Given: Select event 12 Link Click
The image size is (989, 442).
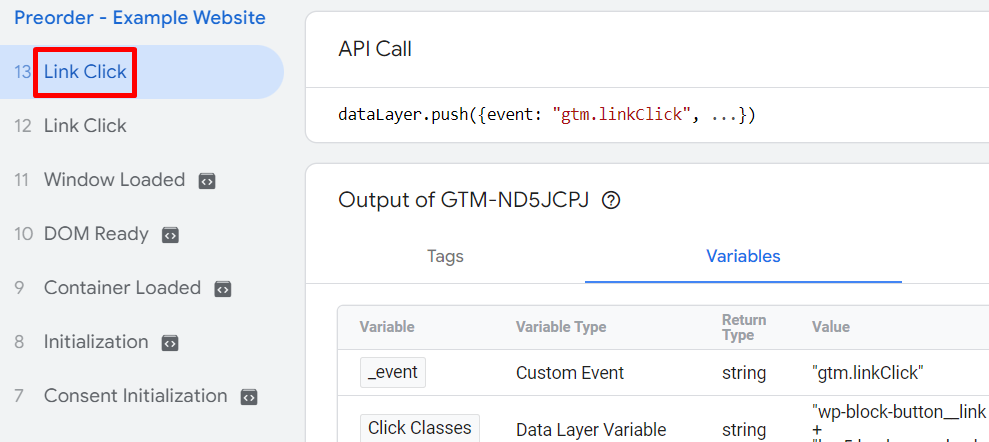Looking at the screenshot, I should pyautogui.click(x=85, y=126).
